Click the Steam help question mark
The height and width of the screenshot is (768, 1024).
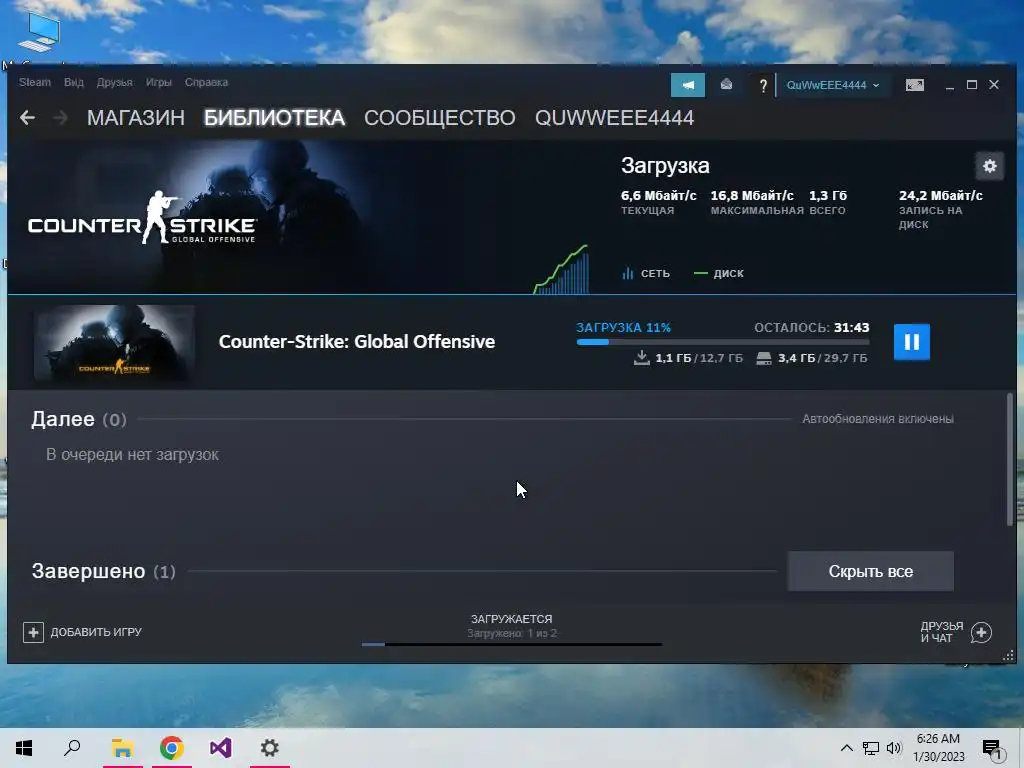coord(762,86)
